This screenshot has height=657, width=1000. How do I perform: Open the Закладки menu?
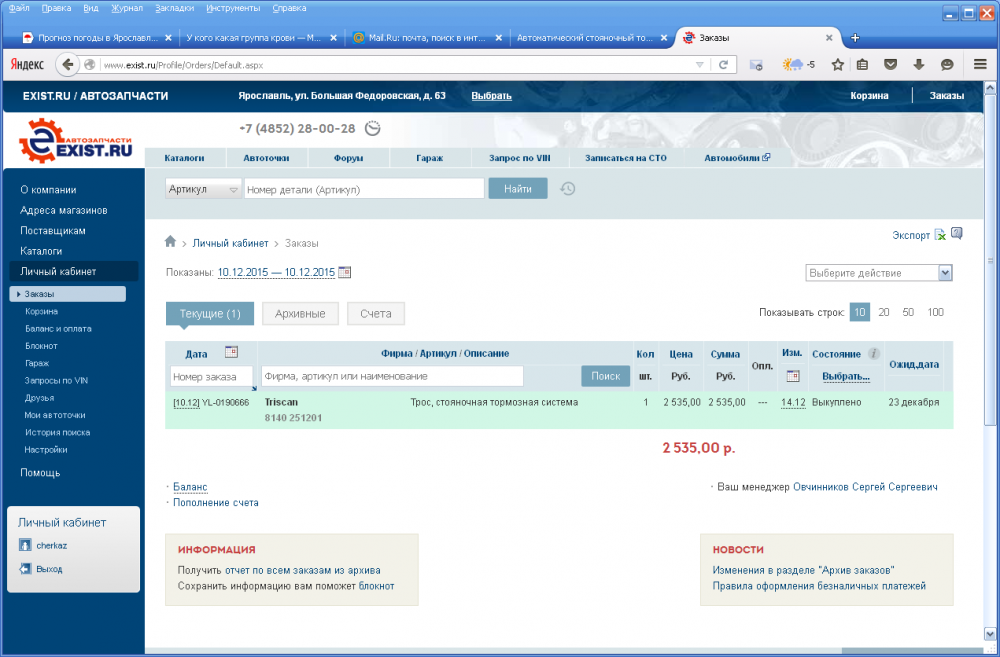[x=174, y=8]
